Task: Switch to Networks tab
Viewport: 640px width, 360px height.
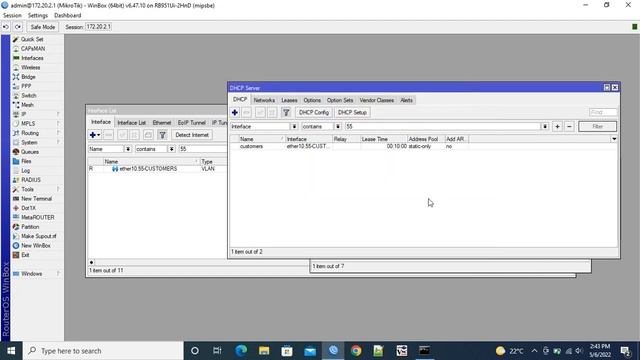Action: [x=264, y=100]
